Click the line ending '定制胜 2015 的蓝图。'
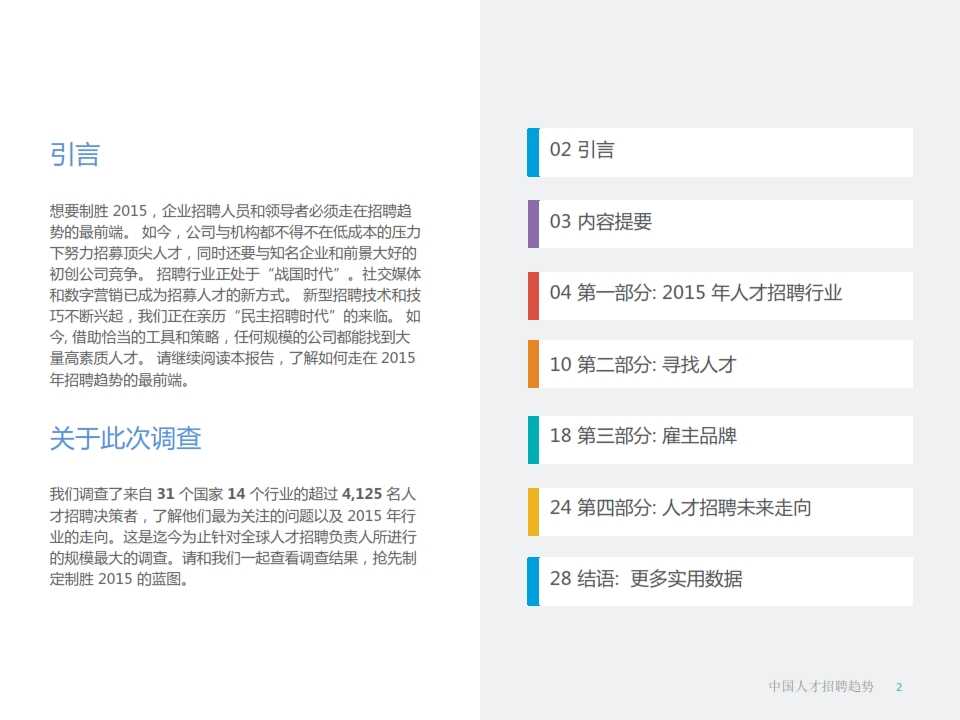Image resolution: width=960 pixels, height=720 pixels. coord(119,579)
